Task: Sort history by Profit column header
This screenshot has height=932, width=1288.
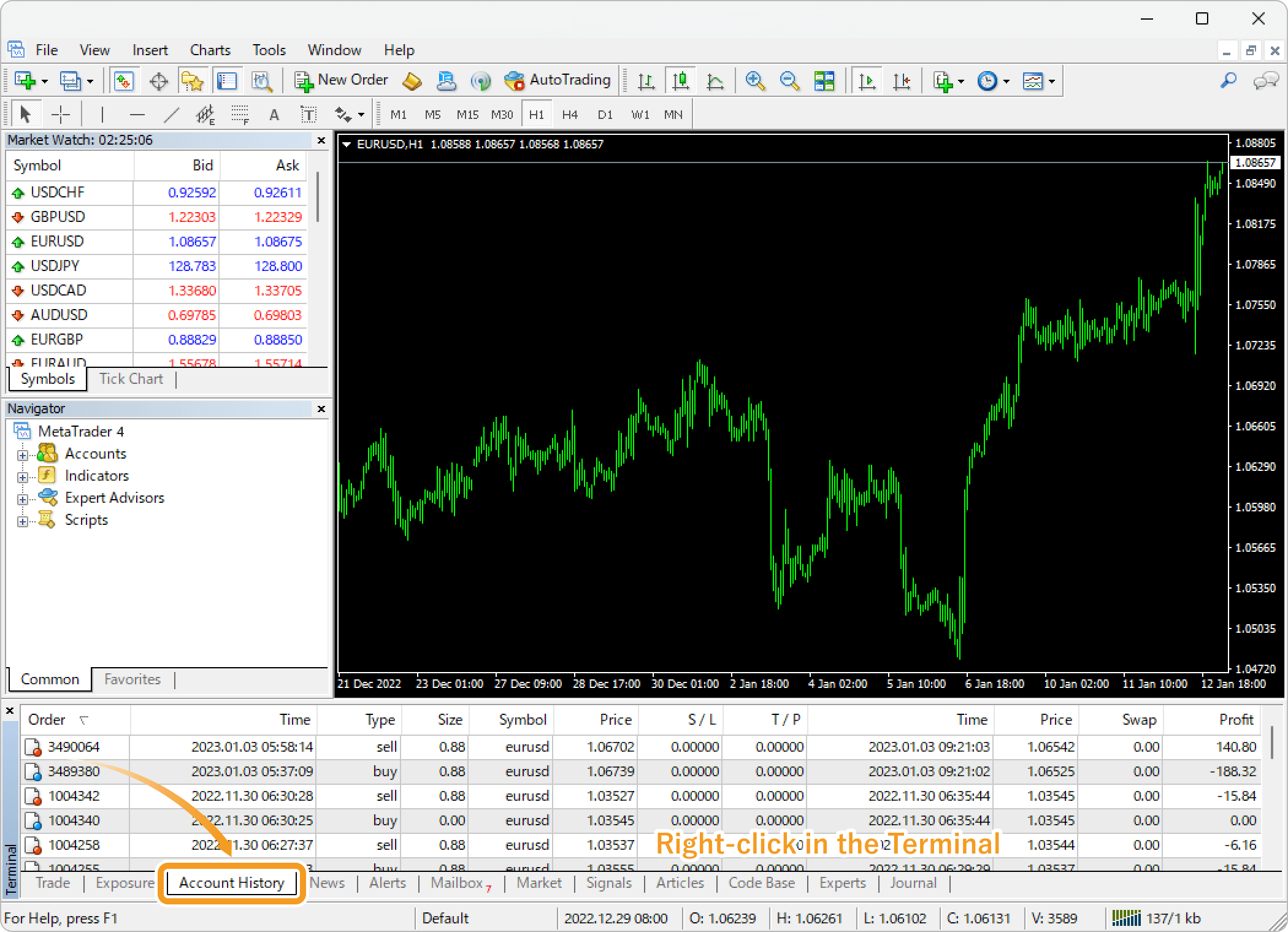Action: (x=1212, y=720)
